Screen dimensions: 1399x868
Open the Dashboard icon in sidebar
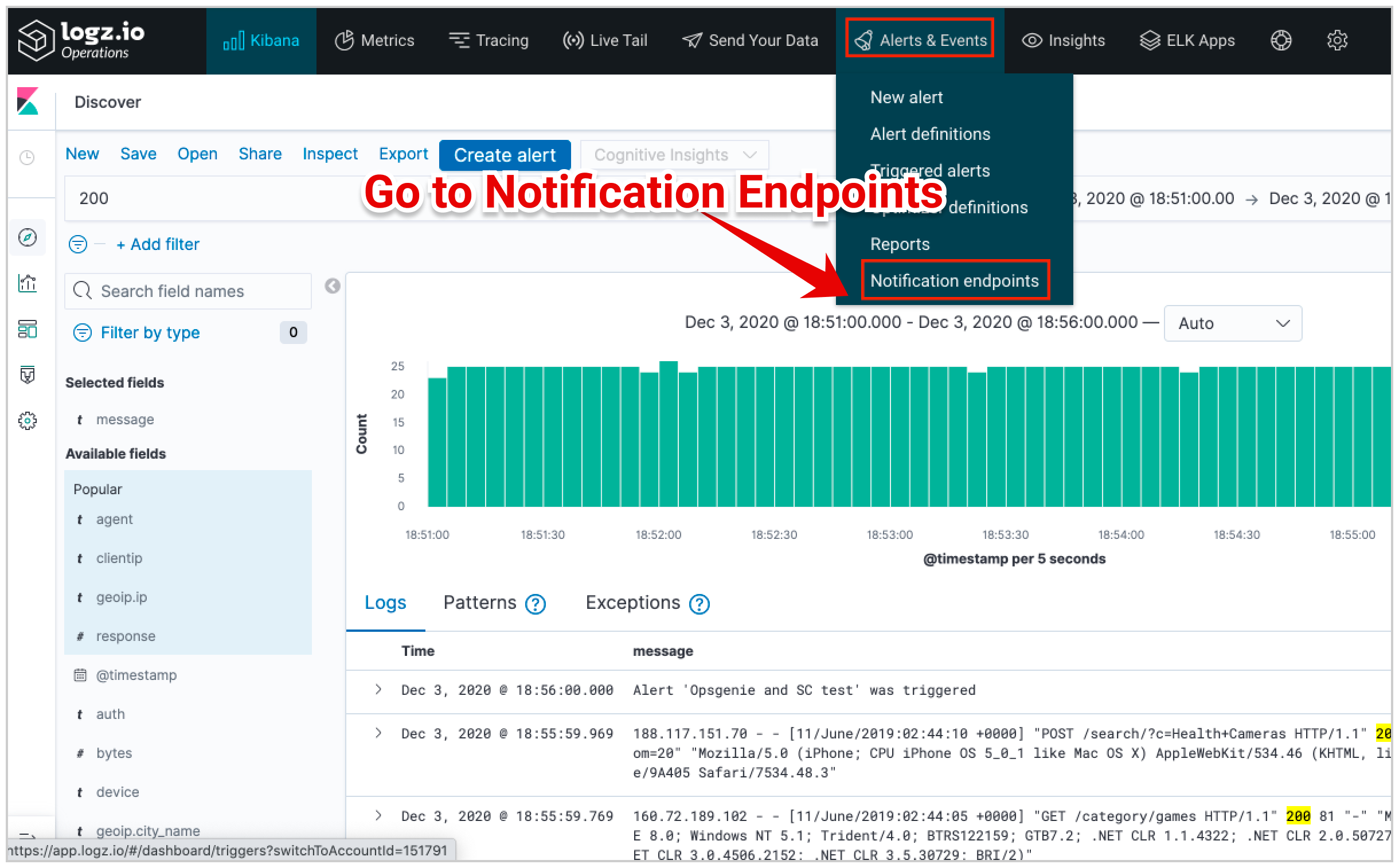coord(28,329)
